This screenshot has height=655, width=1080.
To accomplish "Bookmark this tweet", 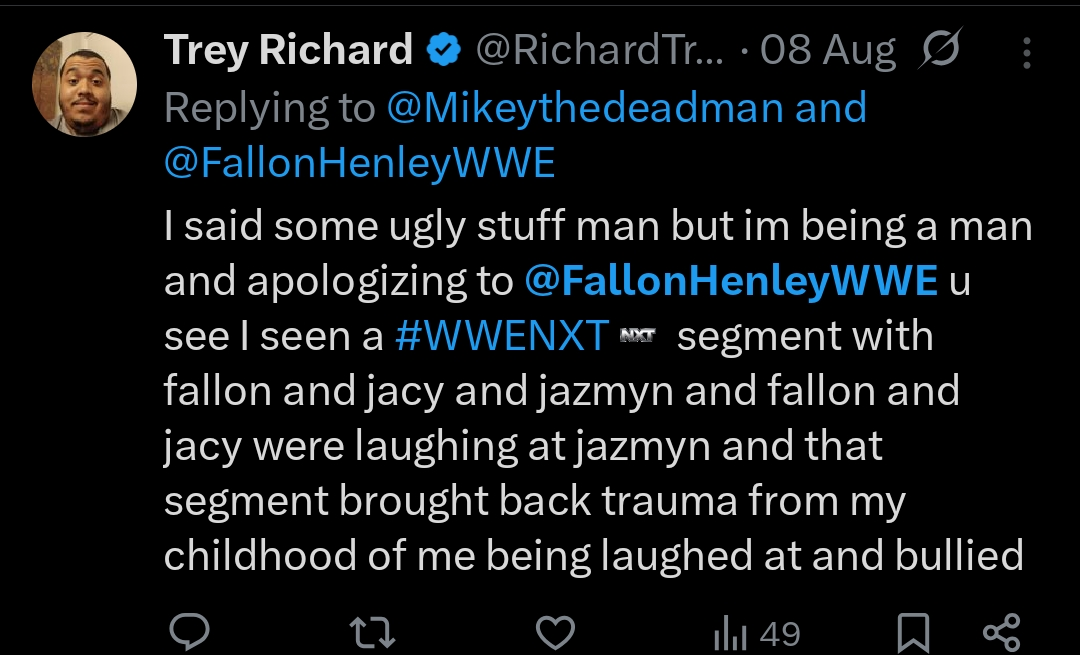I will (x=912, y=632).
